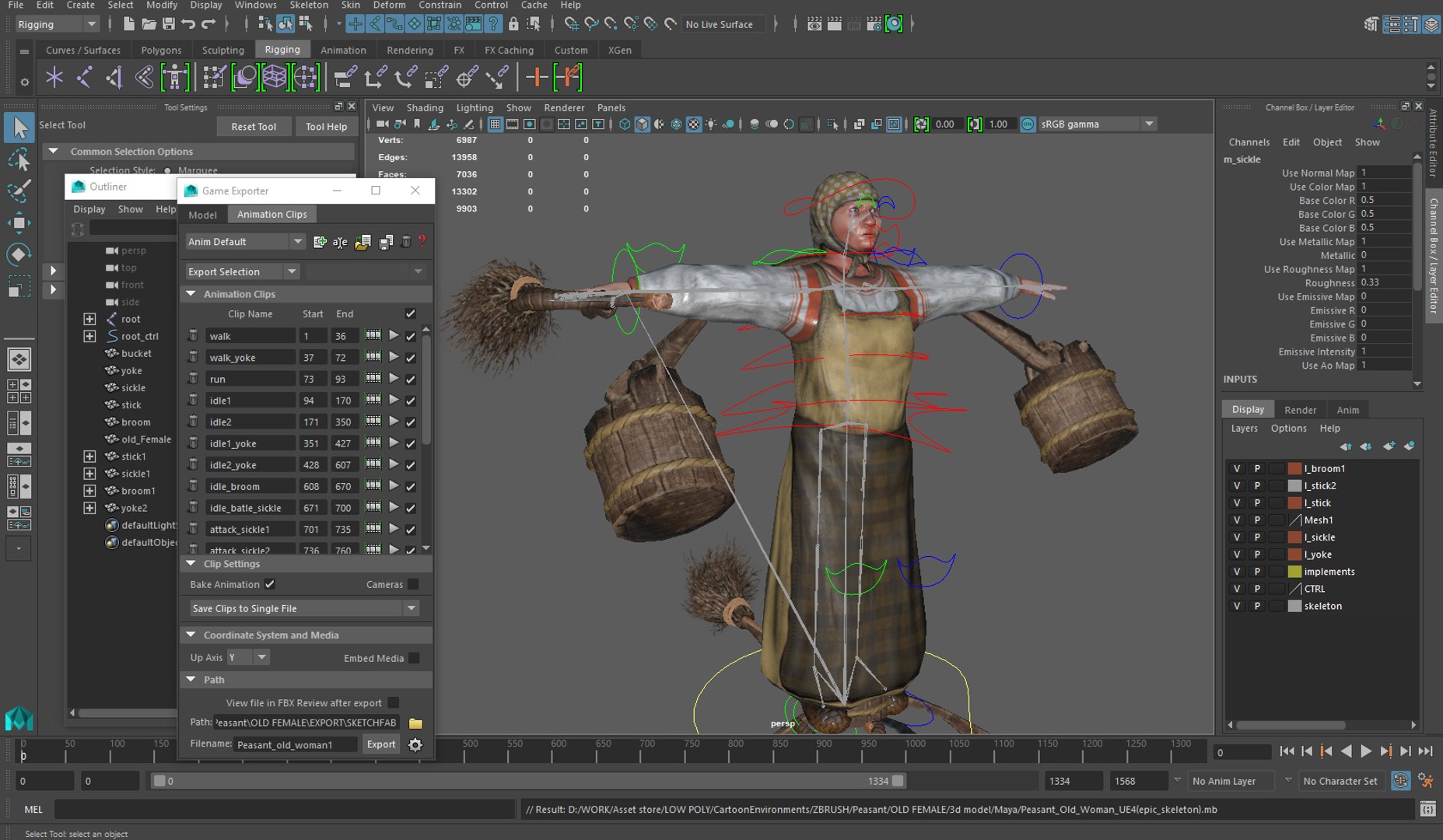Enable Embed Media checkbox
Screen dimensions: 1443x840
click(x=414, y=658)
